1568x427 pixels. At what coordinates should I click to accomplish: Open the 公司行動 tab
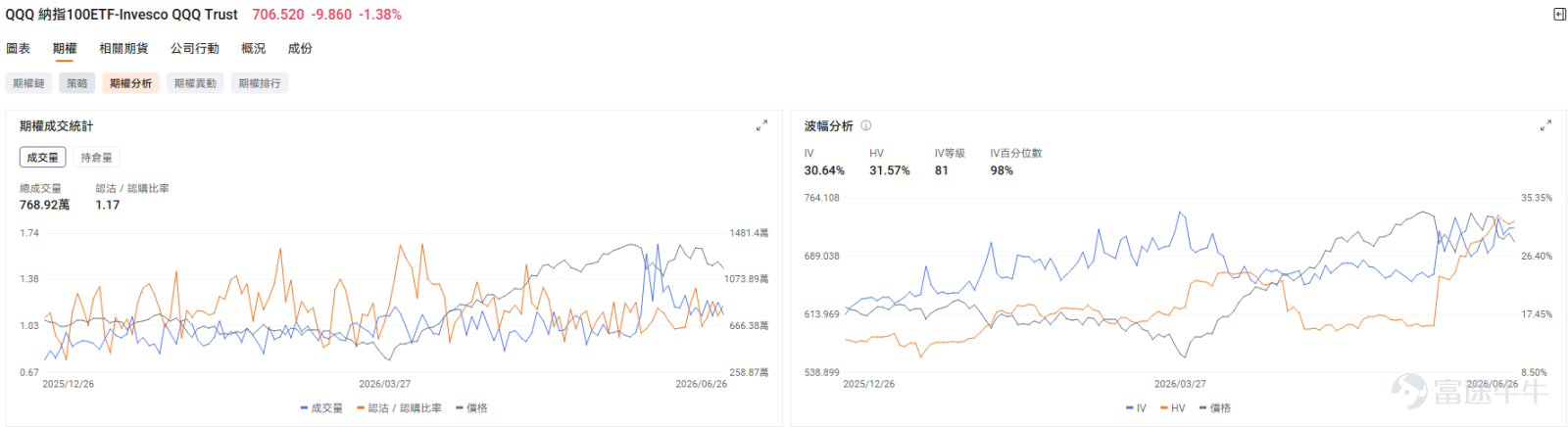(x=195, y=48)
